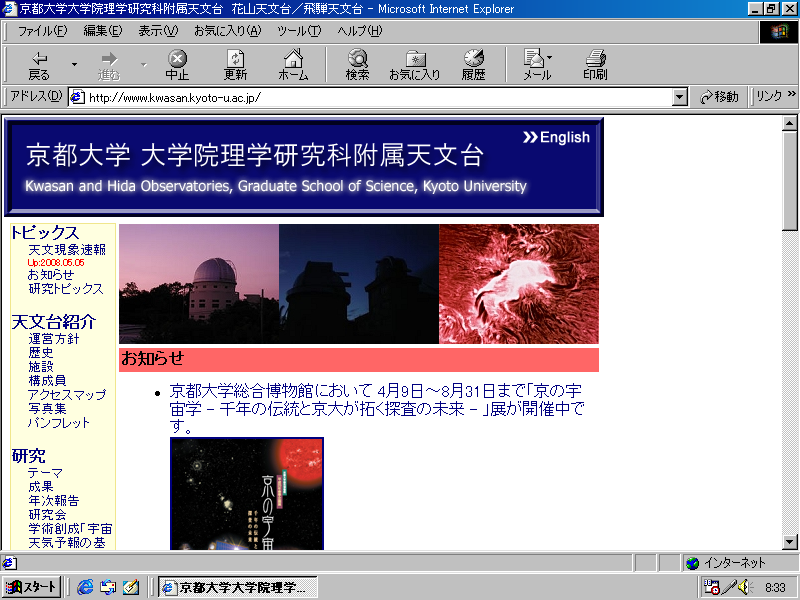
Task: Click the 天文台紹介 sidebar heading
Action: (x=54, y=322)
